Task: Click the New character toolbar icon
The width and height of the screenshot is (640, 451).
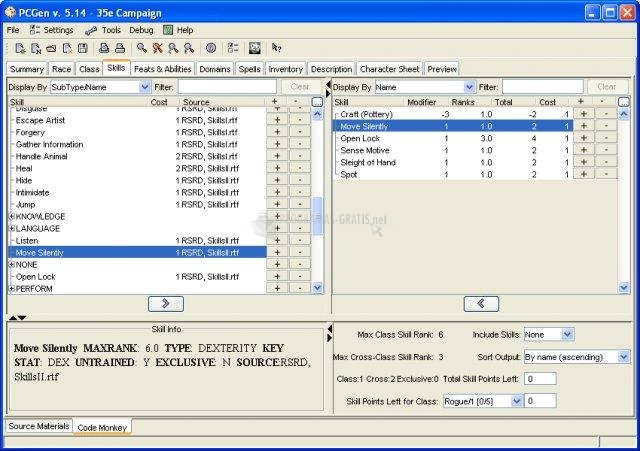Action: pos(20,48)
